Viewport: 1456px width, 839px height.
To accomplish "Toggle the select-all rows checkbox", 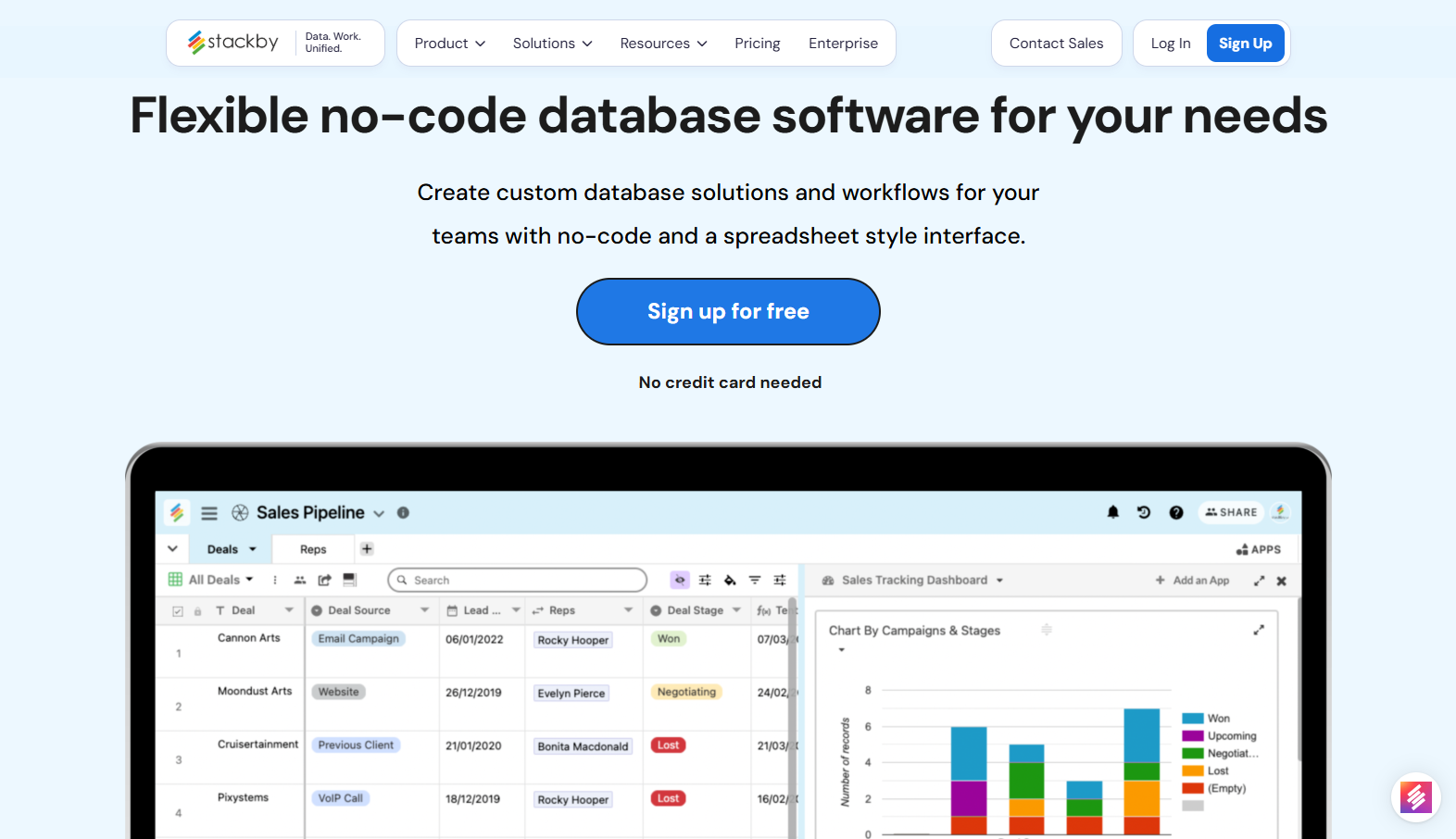I will (178, 611).
